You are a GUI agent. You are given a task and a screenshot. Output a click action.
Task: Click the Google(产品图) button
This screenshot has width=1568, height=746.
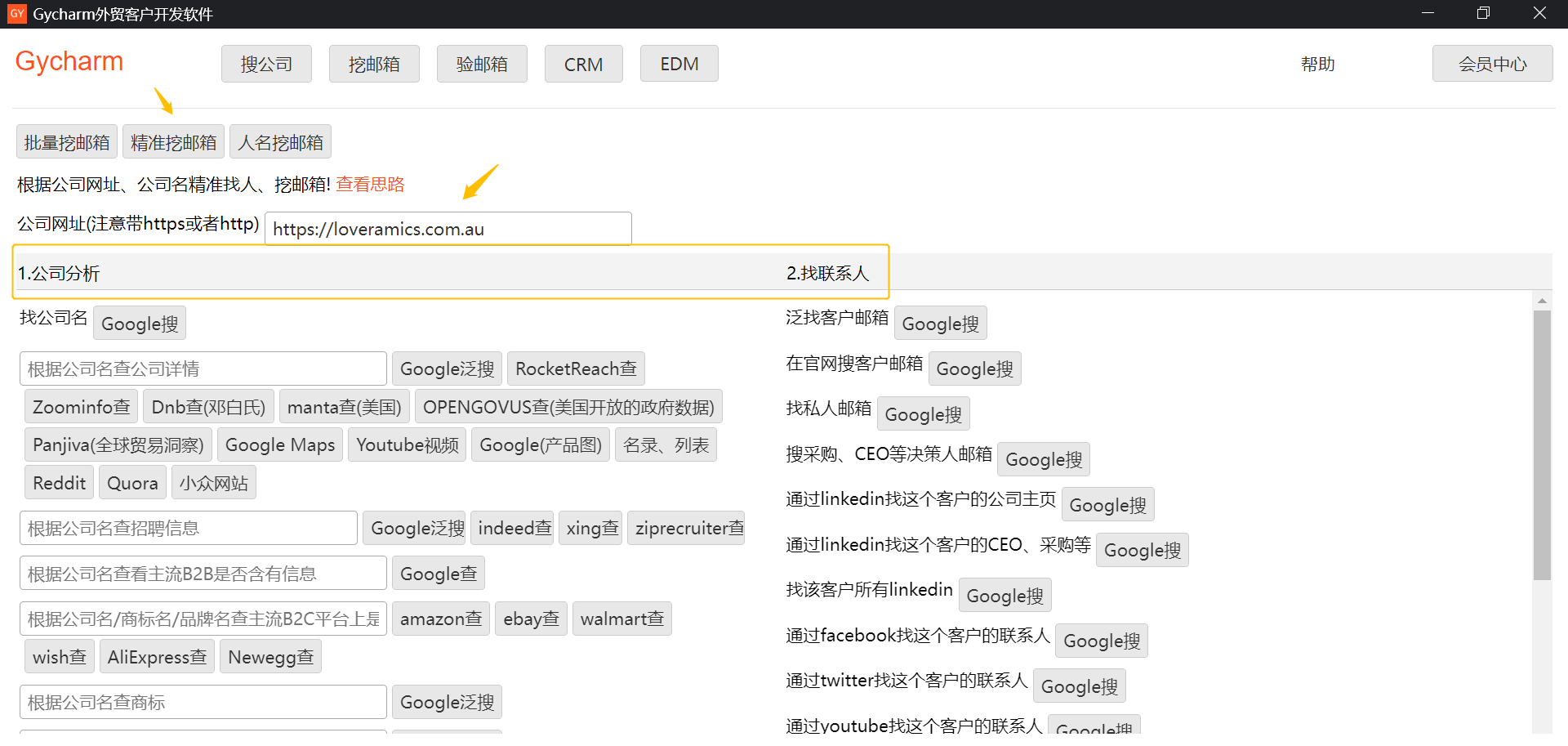pyautogui.click(x=541, y=445)
